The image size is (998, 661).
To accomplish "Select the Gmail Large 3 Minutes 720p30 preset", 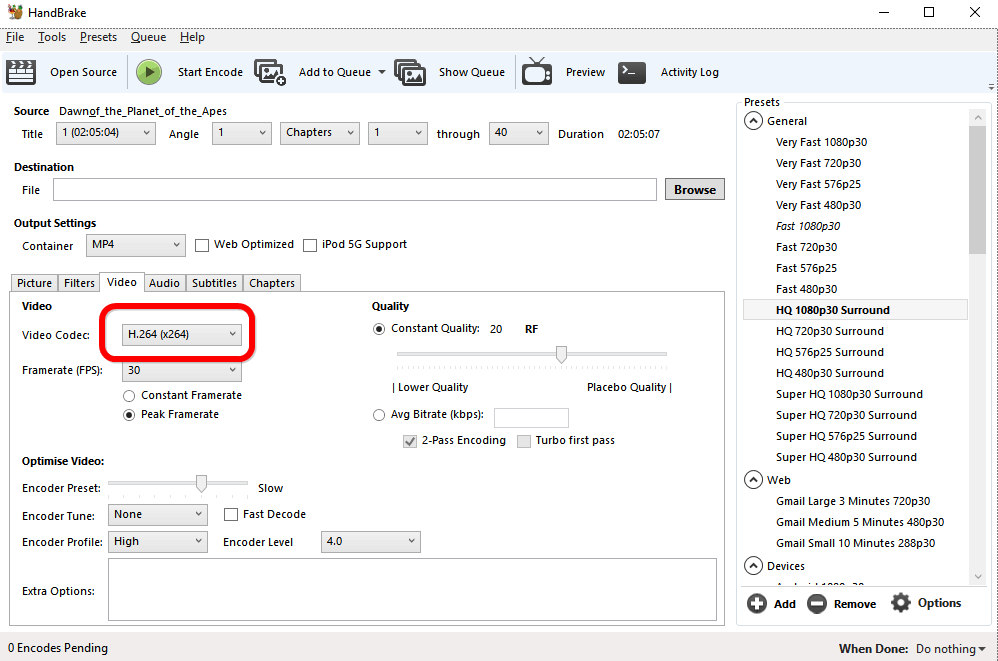I will pos(853,501).
